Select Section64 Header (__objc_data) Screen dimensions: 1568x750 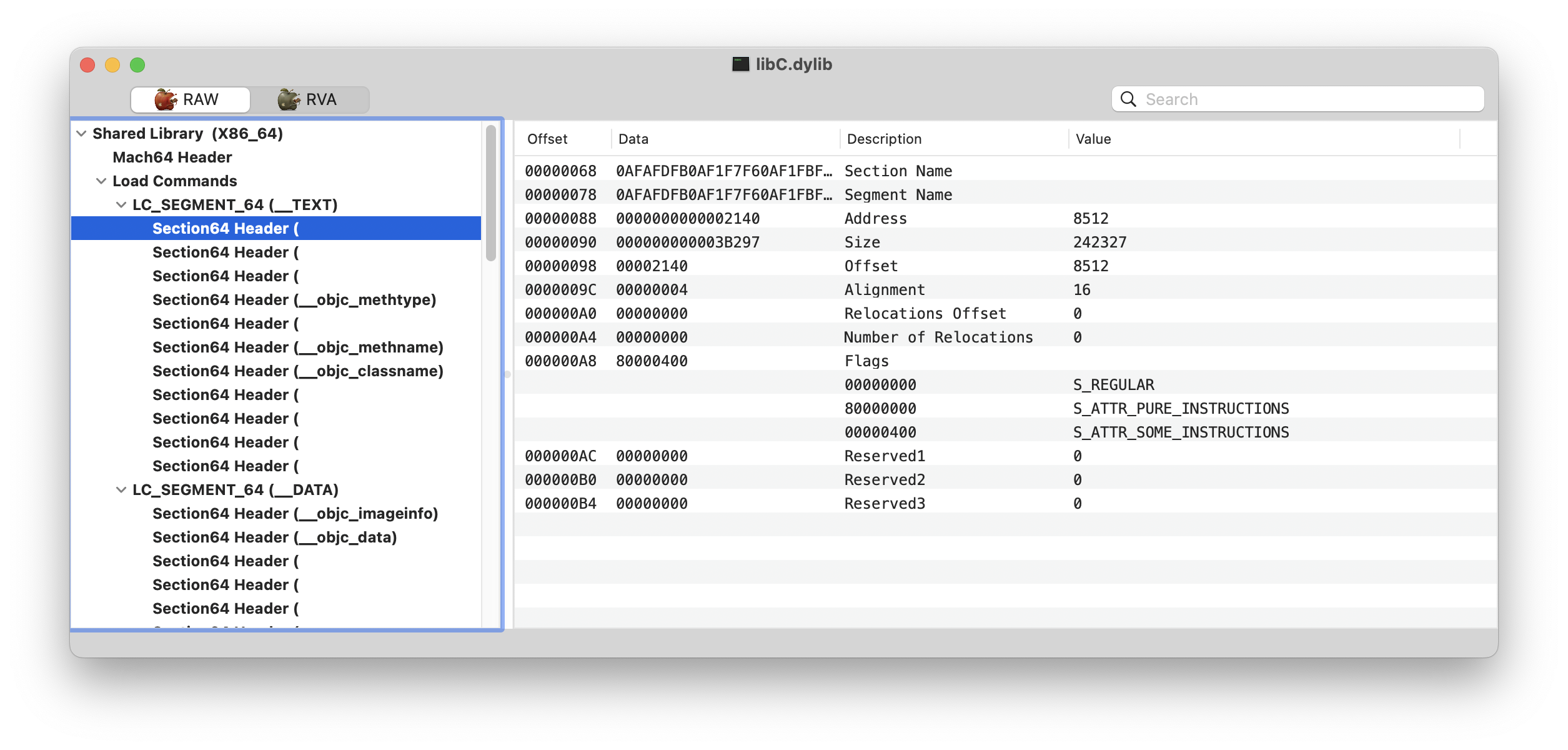point(276,537)
